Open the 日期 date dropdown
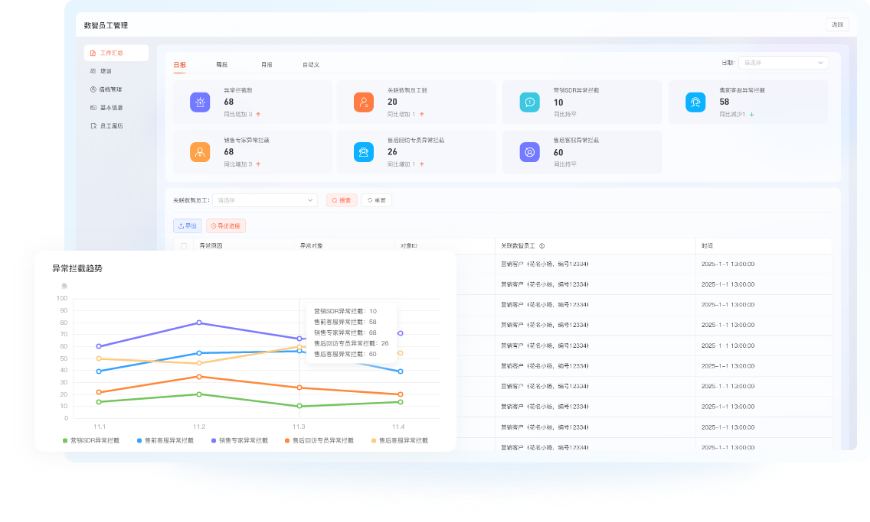This screenshot has height=522, width=870. tap(783, 63)
